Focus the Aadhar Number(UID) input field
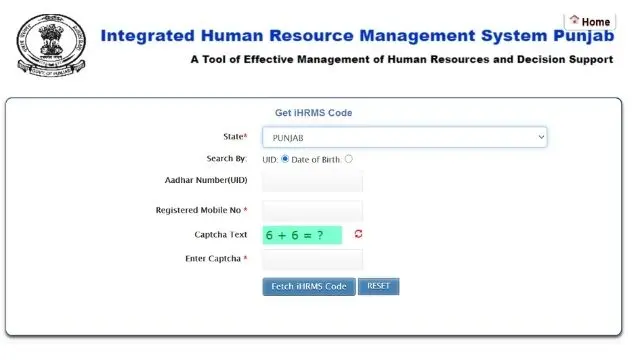This screenshot has height=360, width=640. click(312, 181)
